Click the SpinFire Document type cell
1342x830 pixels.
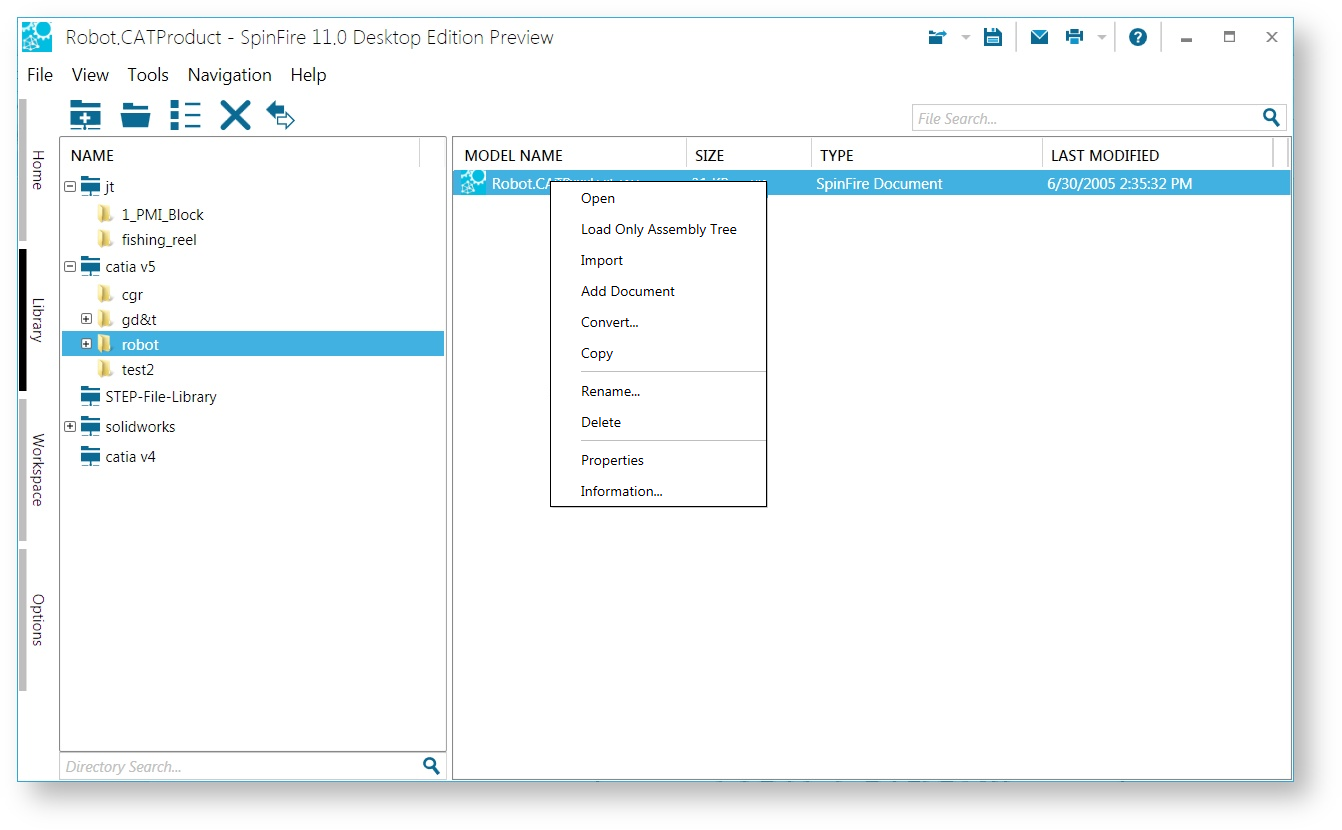879,183
